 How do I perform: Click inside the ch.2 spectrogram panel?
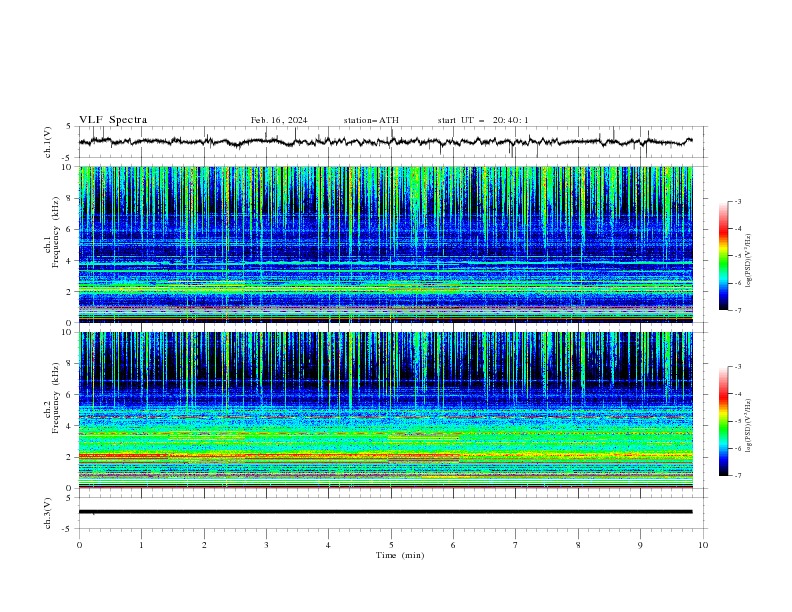[385, 410]
